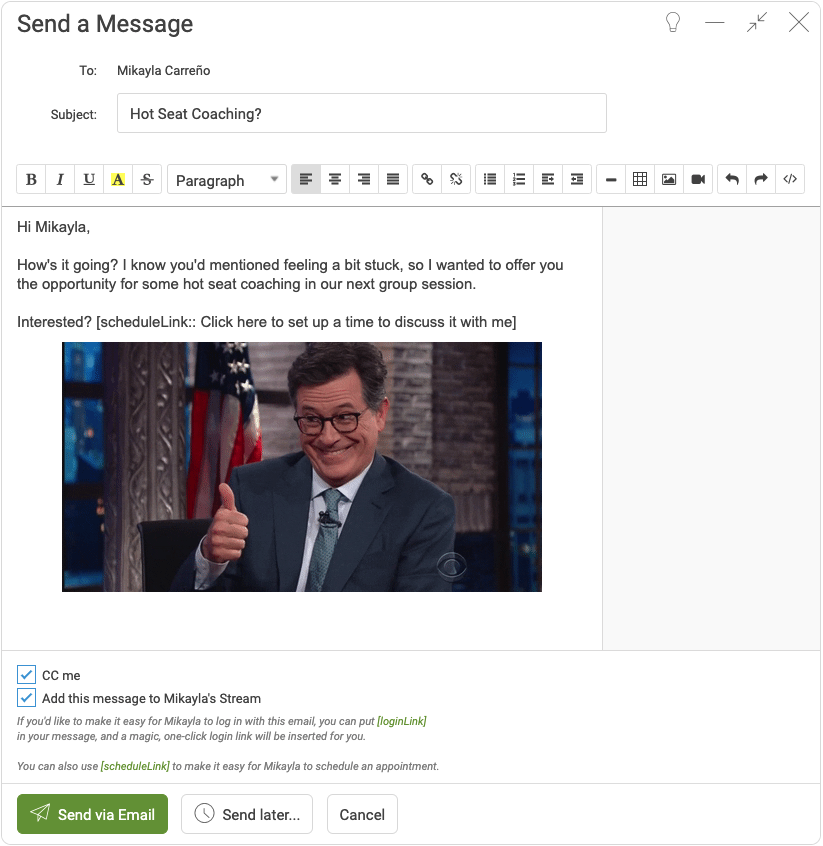Close the Send a Message dialog
Image resolution: width=823 pixels, height=846 pixels.
tap(799, 23)
